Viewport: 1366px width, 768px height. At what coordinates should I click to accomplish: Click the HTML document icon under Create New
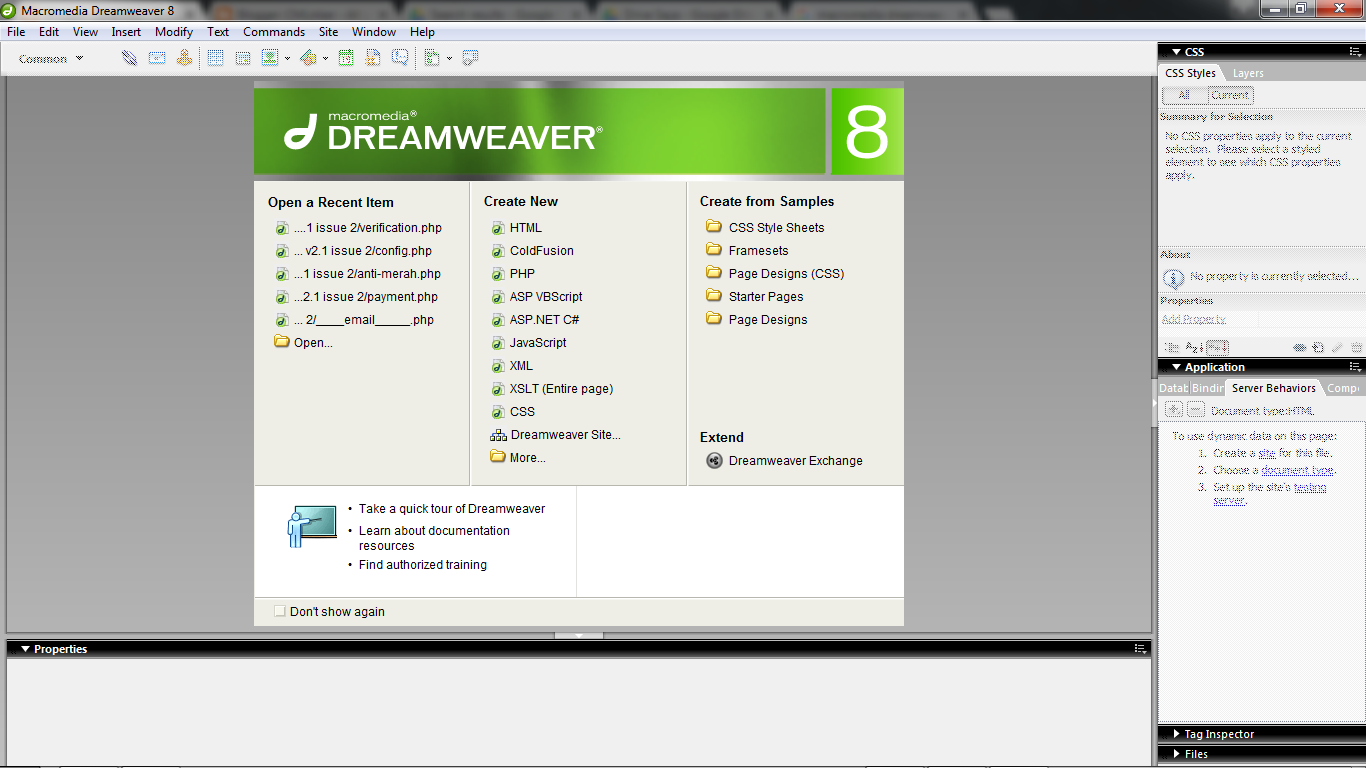coord(498,228)
